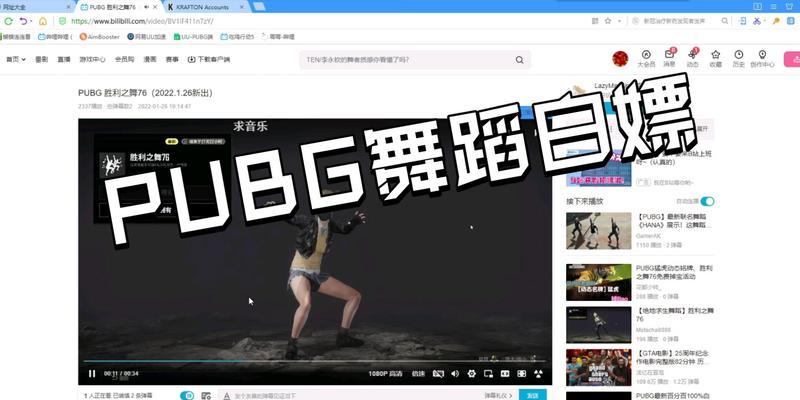The image size is (800, 400).
Task: Open the 番剧 navigation item
Action: pyautogui.click(x=41, y=60)
